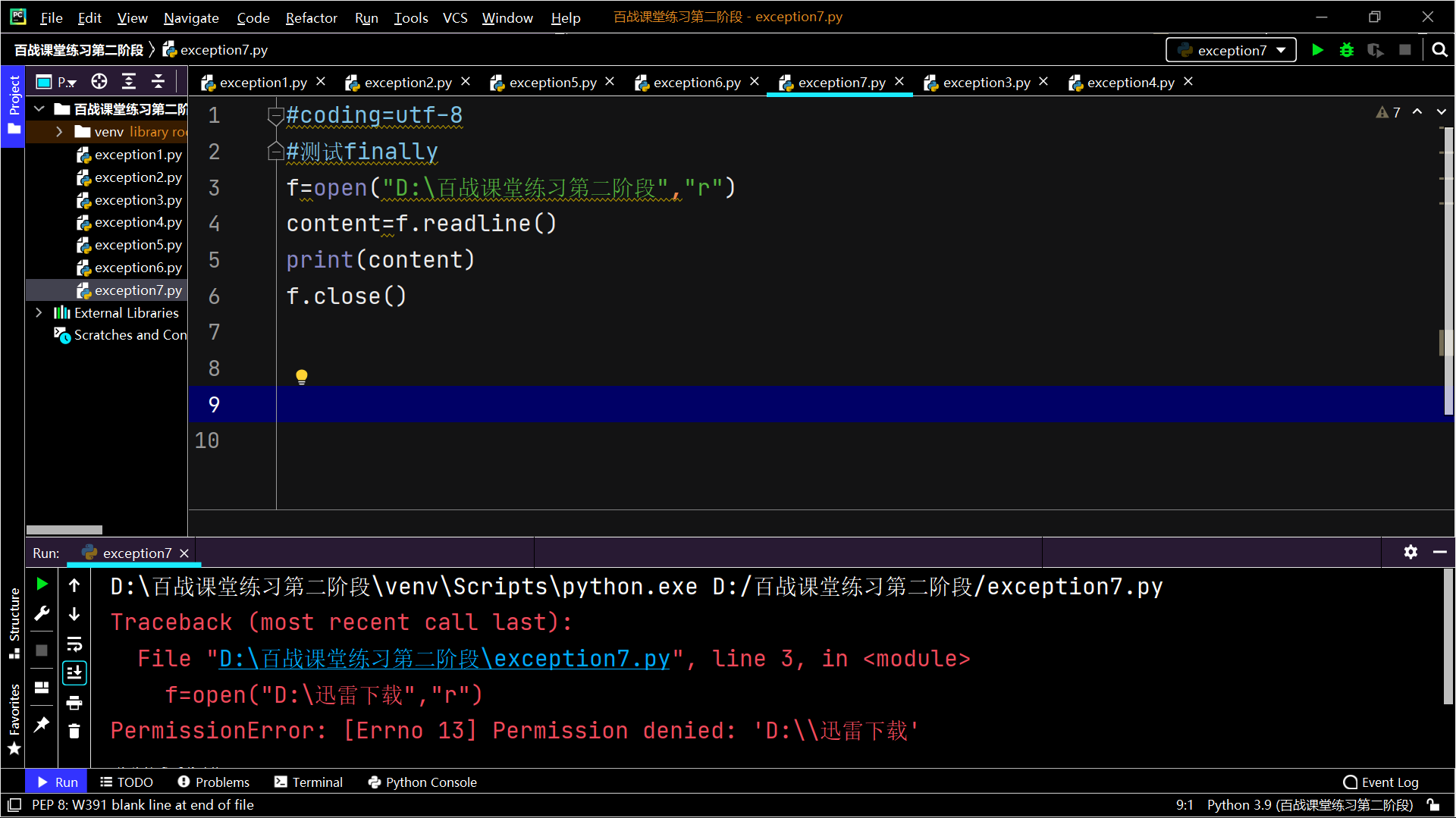1456x818 pixels.
Task: Toggle tool window bars icon at status bar
Action: (x=14, y=804)
